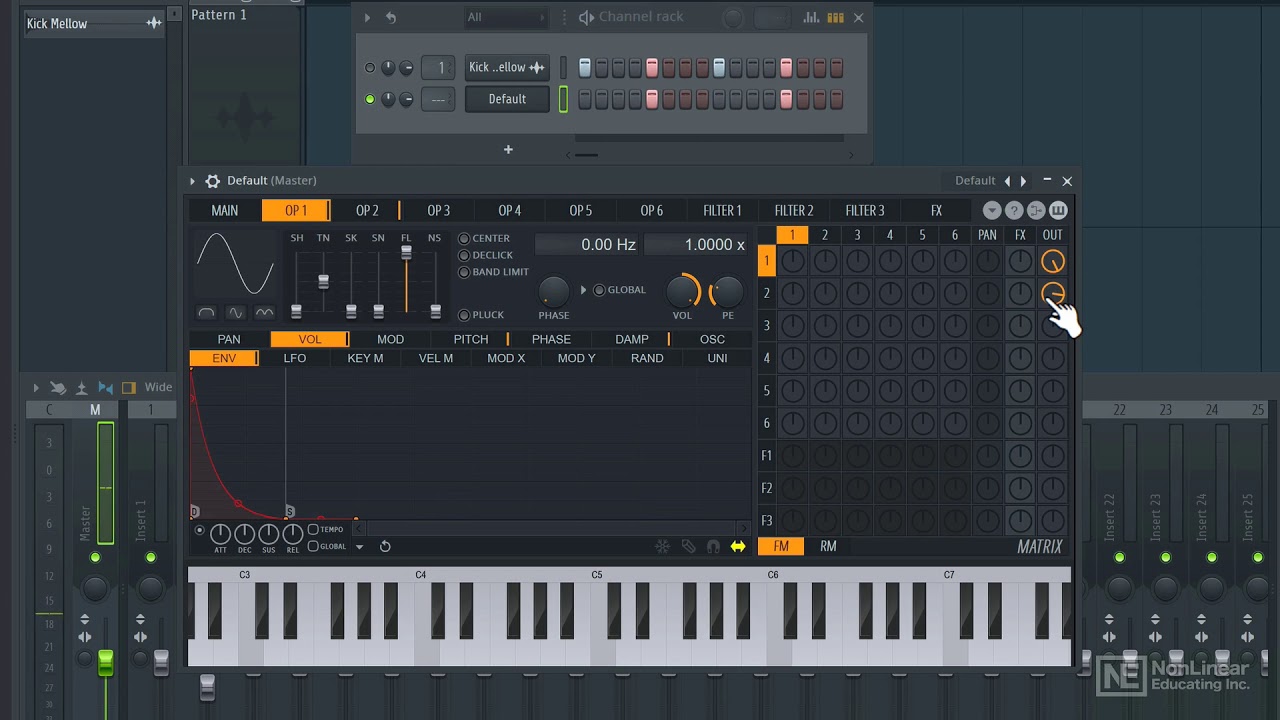Click the Kick ..ellow channel button

[507, 68]
